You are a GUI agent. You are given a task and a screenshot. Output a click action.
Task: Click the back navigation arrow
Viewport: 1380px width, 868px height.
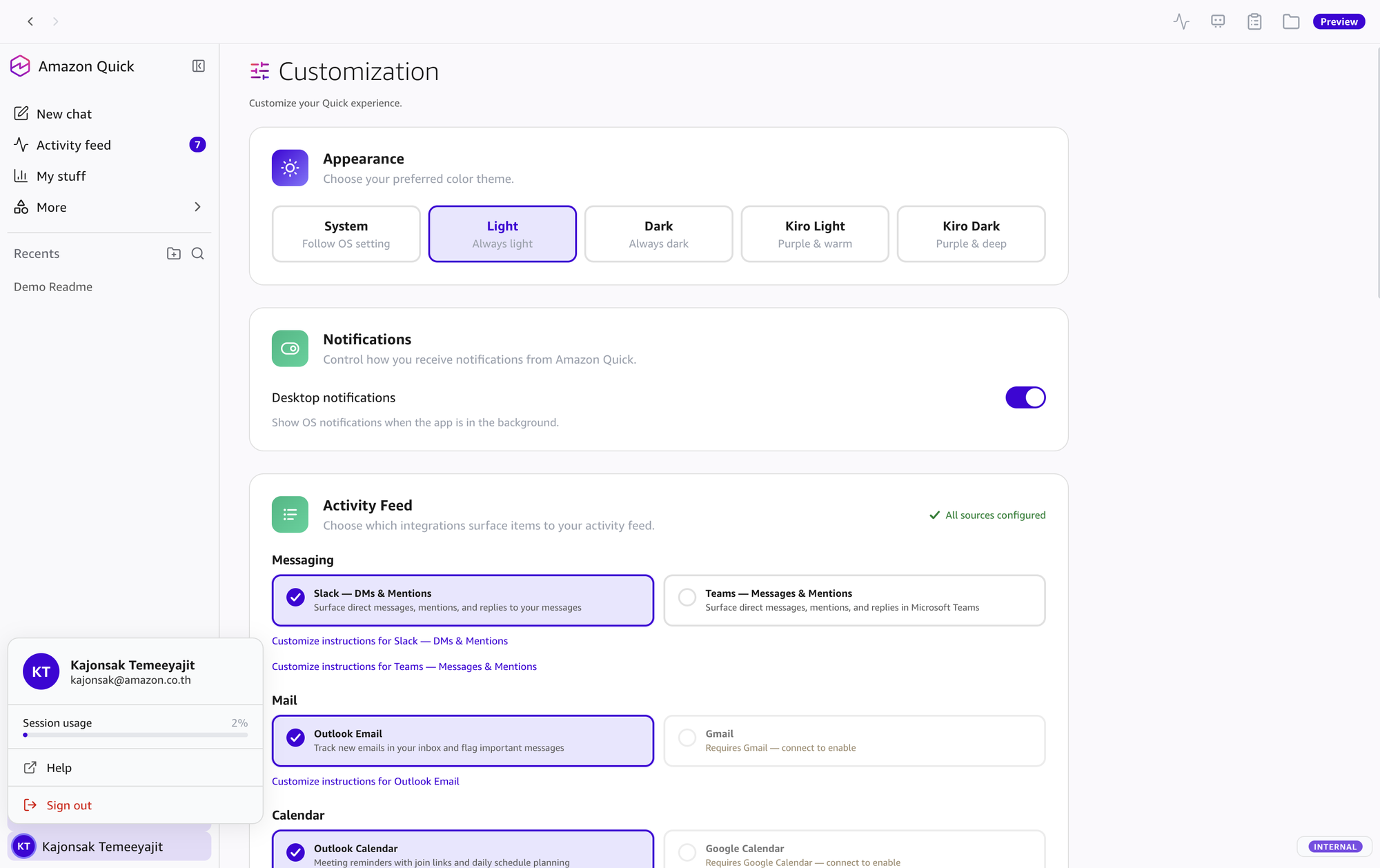point(30,21)
